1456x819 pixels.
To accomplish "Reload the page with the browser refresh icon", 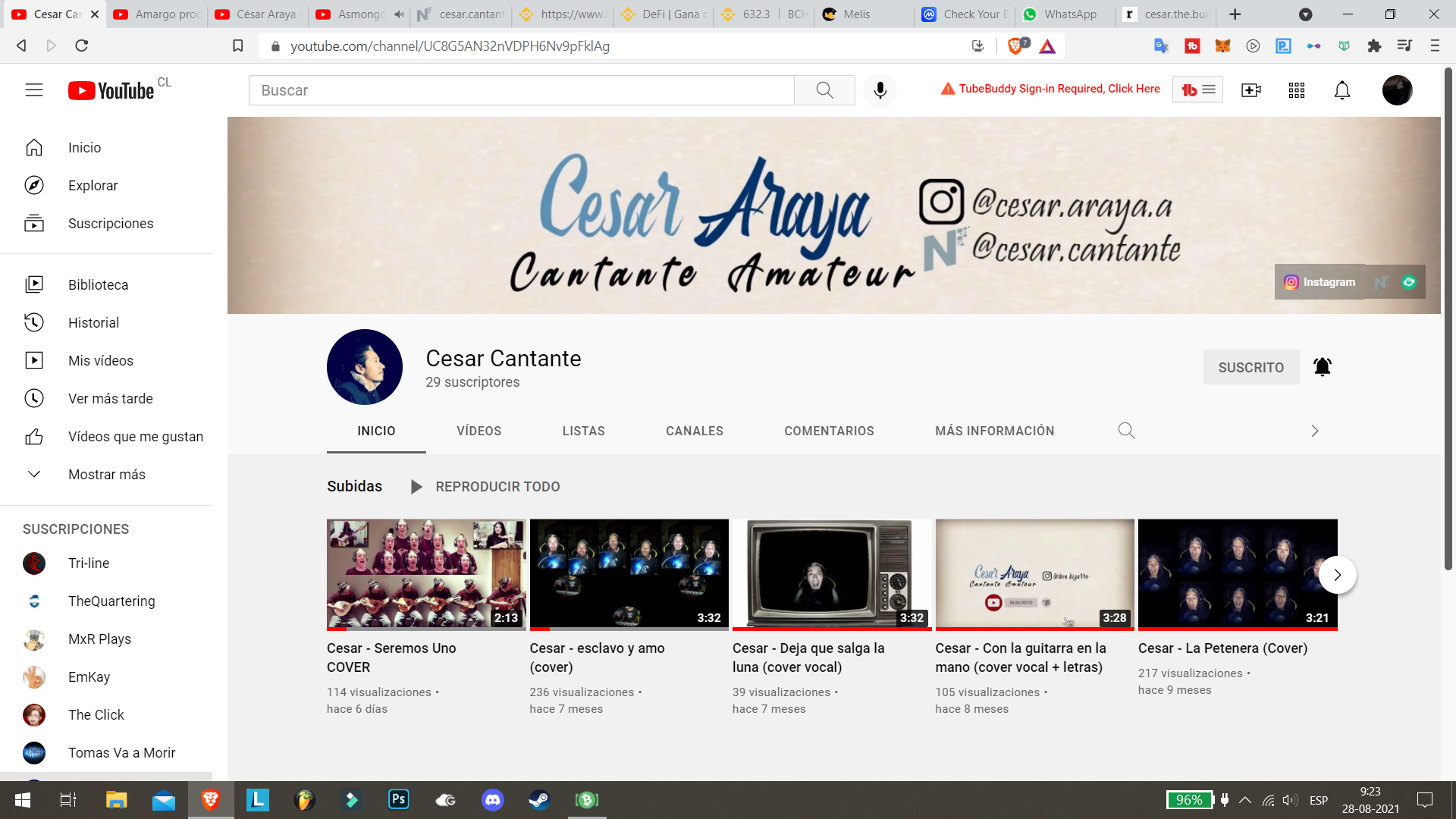I will (82, 45).
